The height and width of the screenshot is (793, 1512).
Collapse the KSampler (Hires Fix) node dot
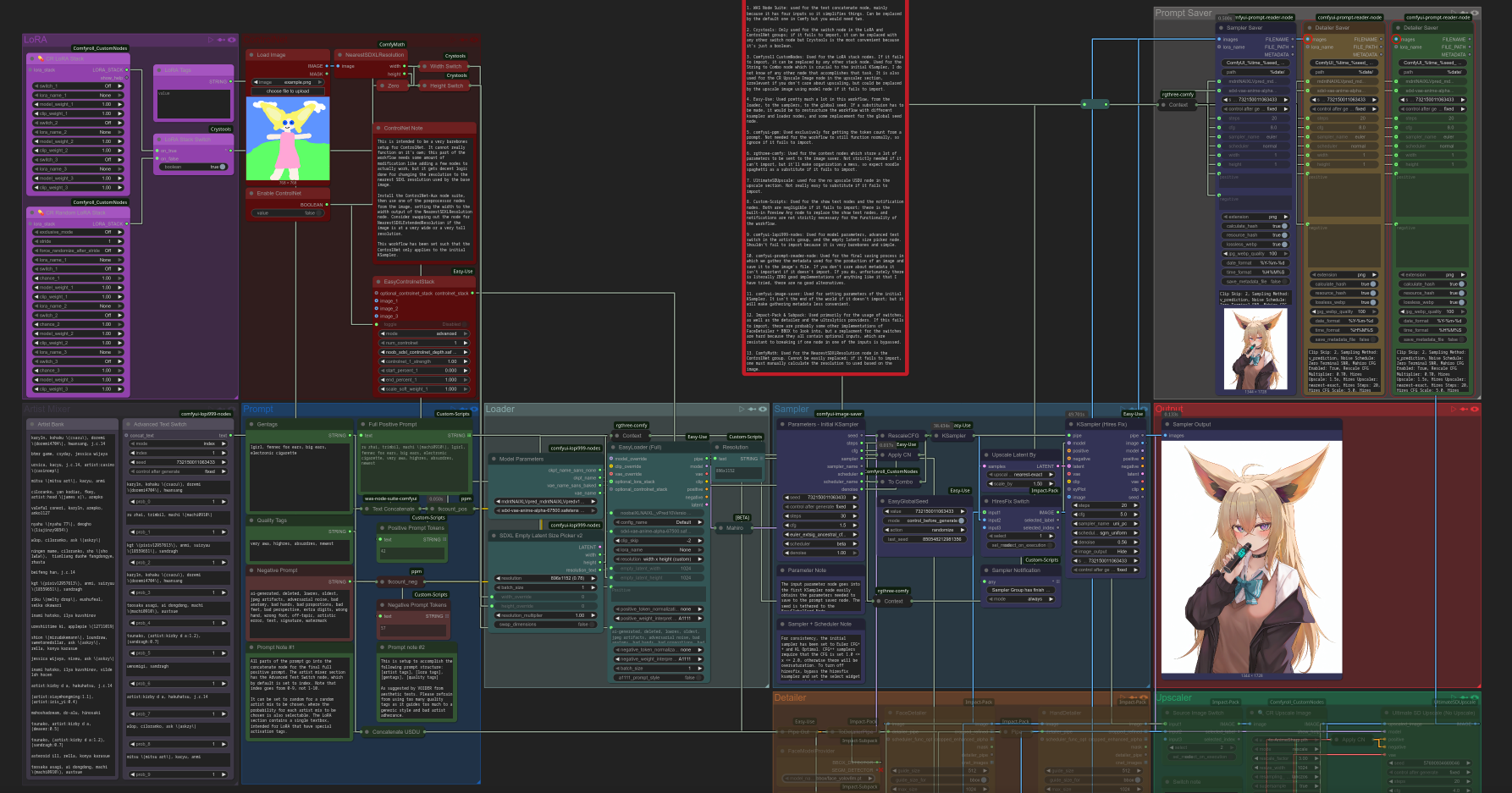1070,424
